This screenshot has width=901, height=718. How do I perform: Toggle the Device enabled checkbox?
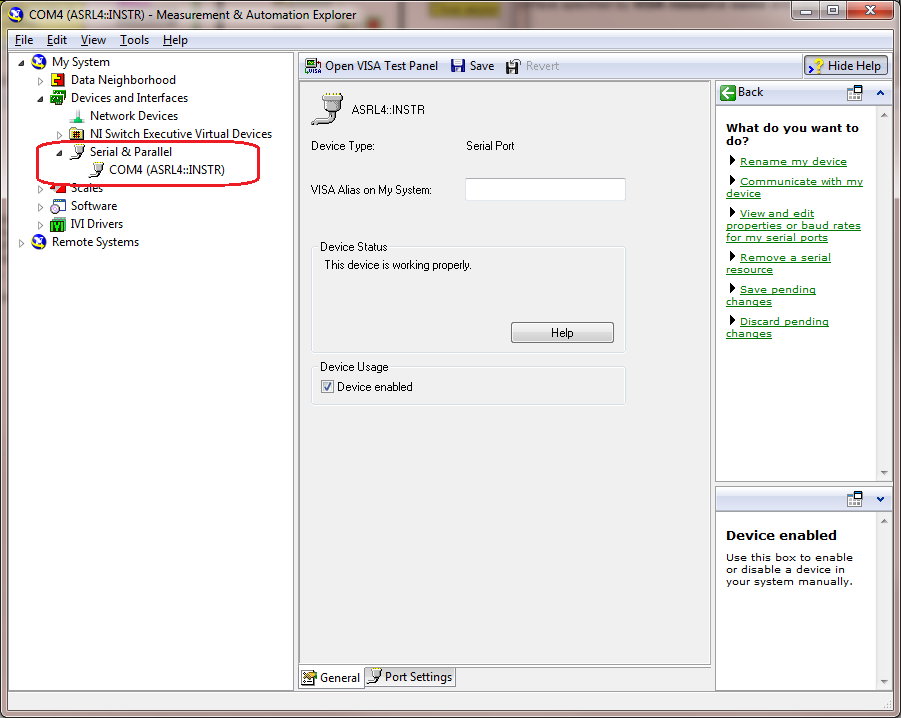click(328, 387)
